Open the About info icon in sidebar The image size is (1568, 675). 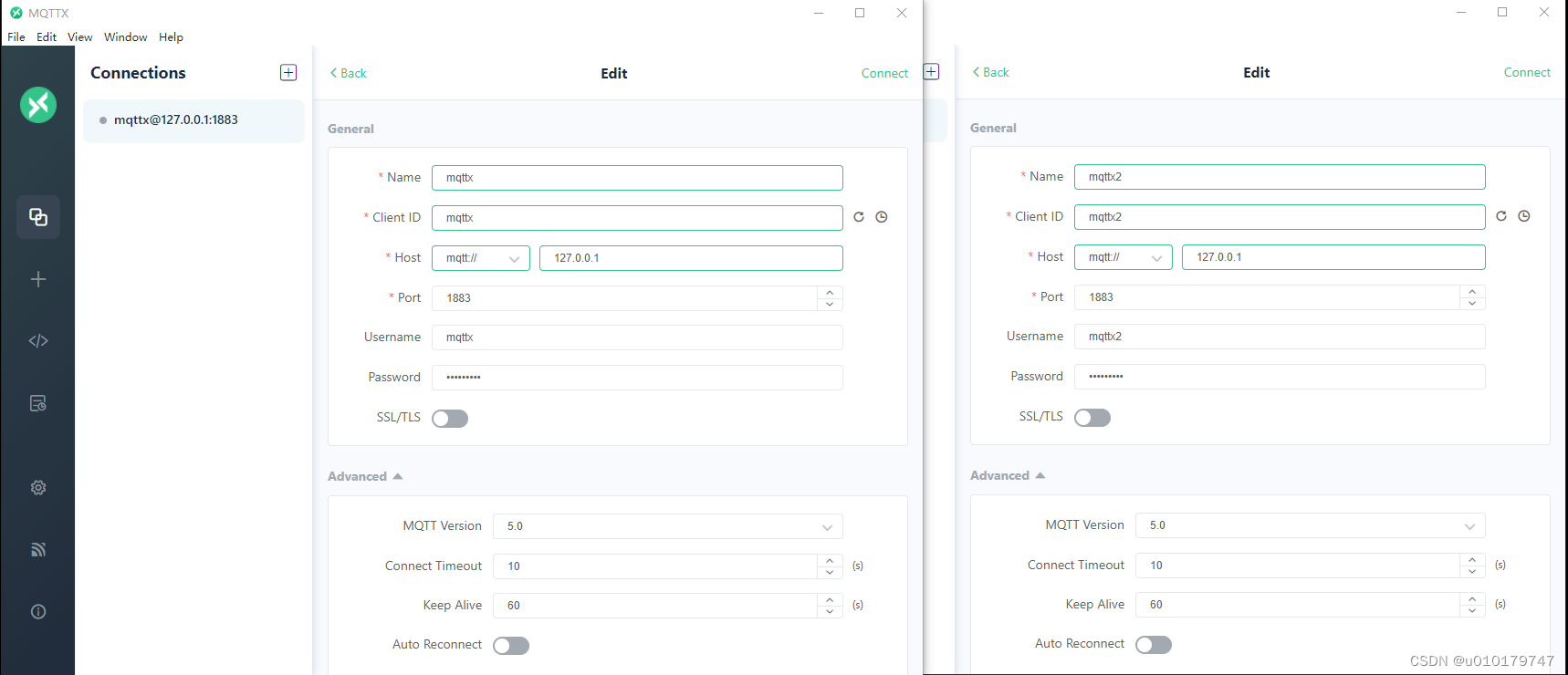(x=38, y=611)
